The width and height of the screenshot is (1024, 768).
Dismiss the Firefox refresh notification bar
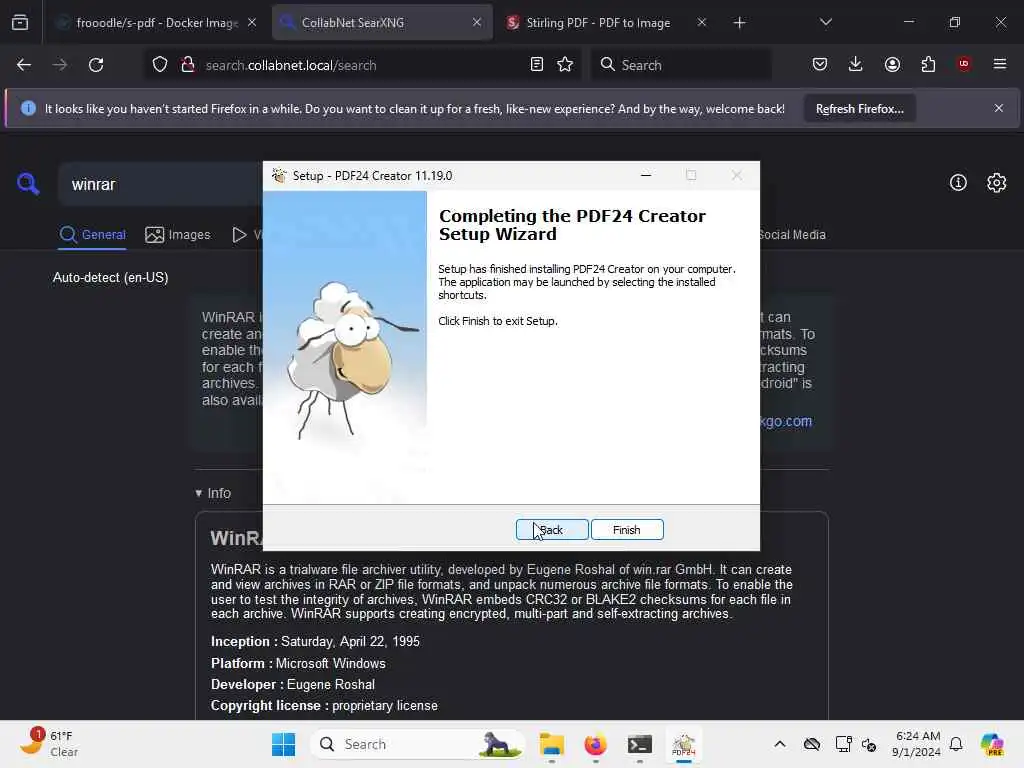point(999,108)
